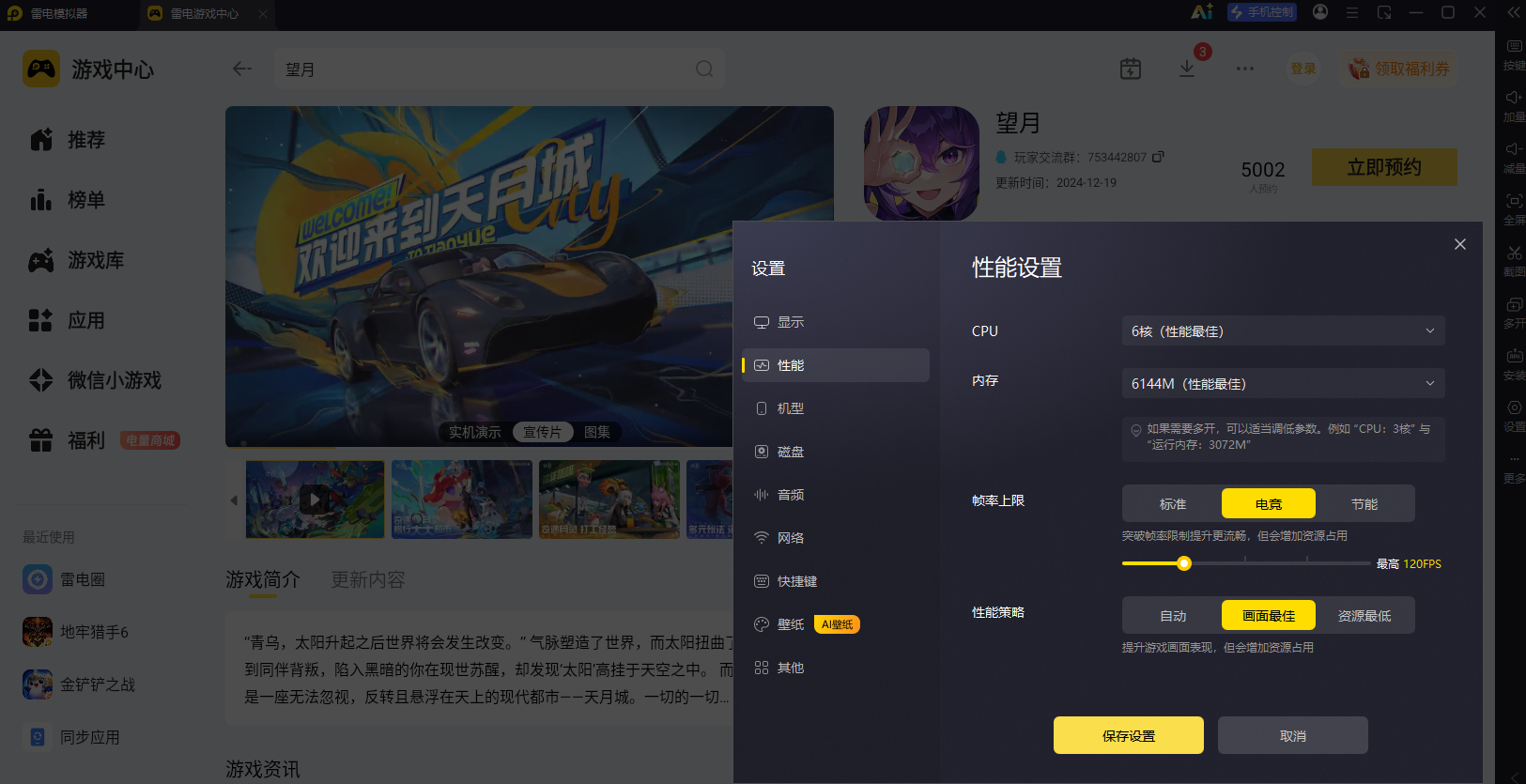Close the settings dialog with the X
This screenshot has height=784, width=1526.
pos(1460,244)
